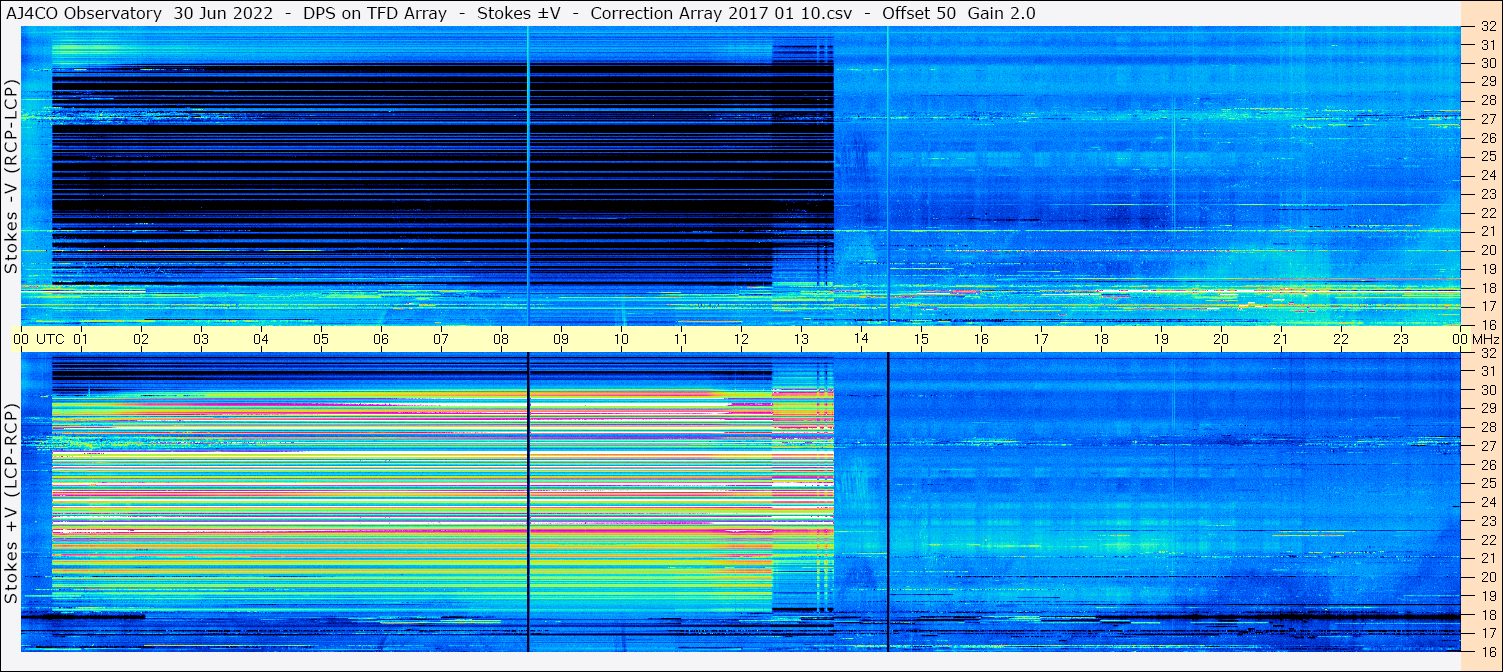The width and height of the screenshot is (1503, 672).
Task: Click the 16 MHz tick of the Stokes -V panel
Action: tap(1487, 324)
